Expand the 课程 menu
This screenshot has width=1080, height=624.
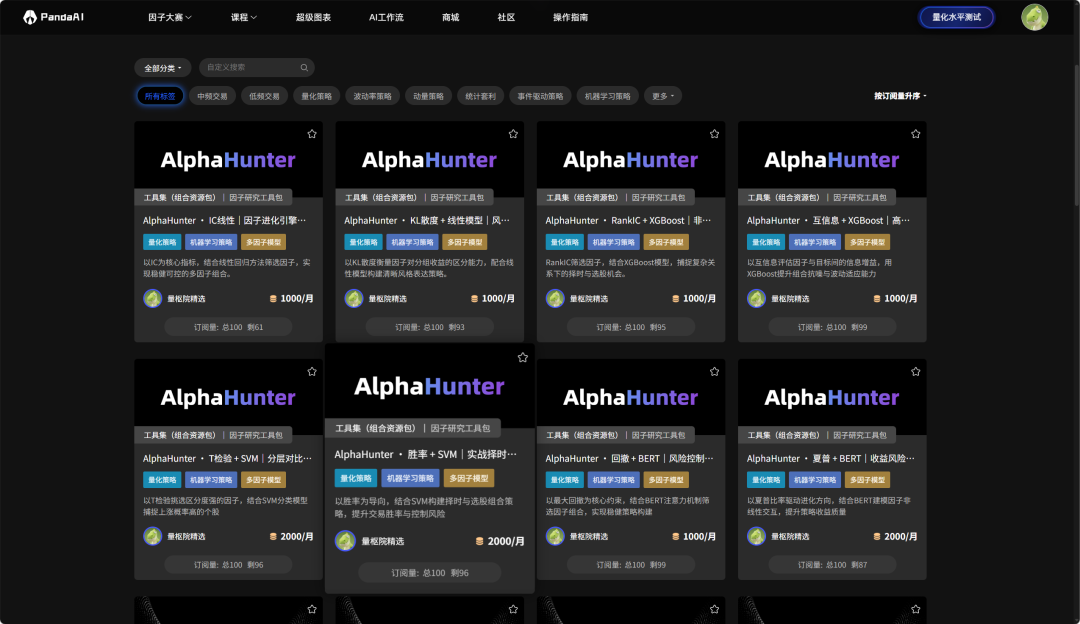[x=243, y=17]
